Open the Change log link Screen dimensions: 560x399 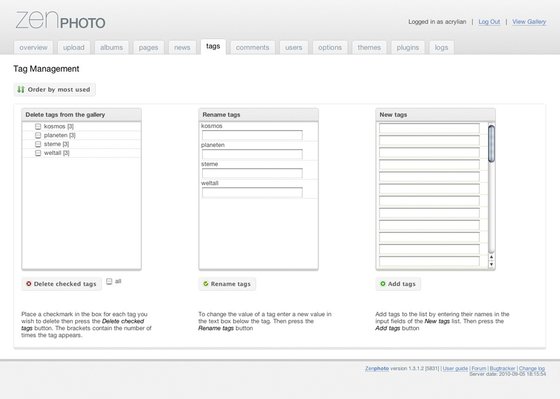tap(532, 368)
